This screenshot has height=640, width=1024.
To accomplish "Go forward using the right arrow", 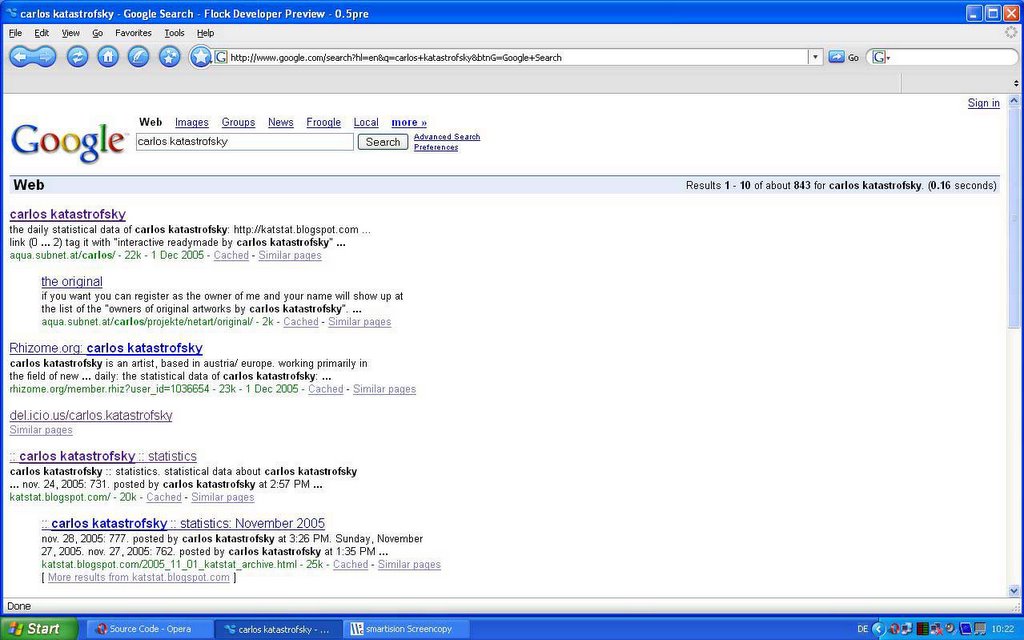I will click(x=44, y=57).
